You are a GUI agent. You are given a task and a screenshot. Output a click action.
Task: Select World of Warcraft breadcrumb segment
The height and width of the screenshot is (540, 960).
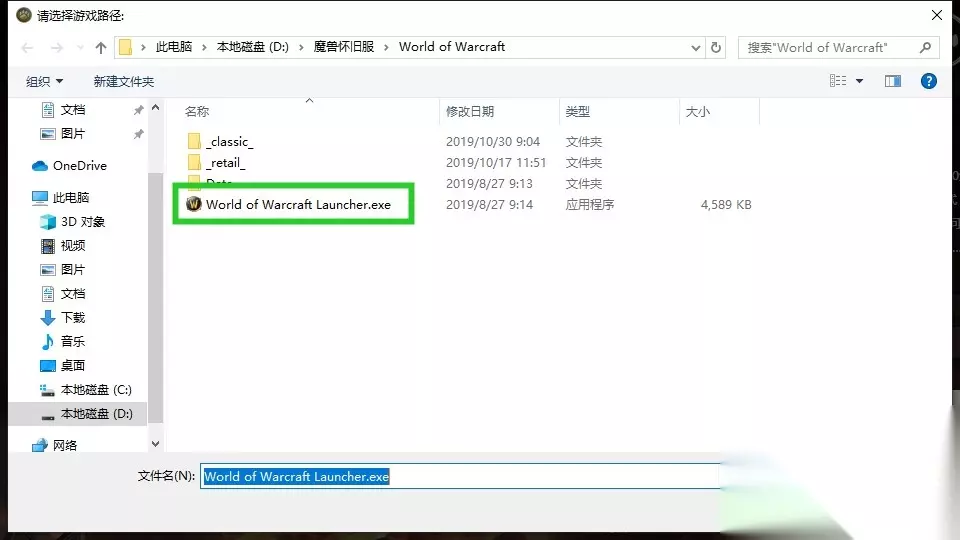point(452,47)
